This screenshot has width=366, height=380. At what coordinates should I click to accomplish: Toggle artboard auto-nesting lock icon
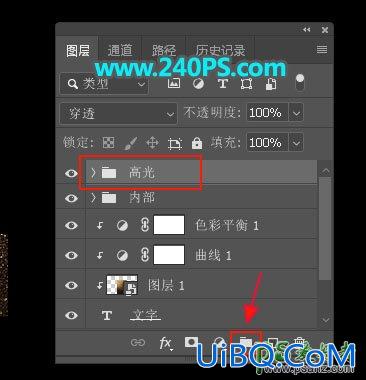[x=175, y=143]
